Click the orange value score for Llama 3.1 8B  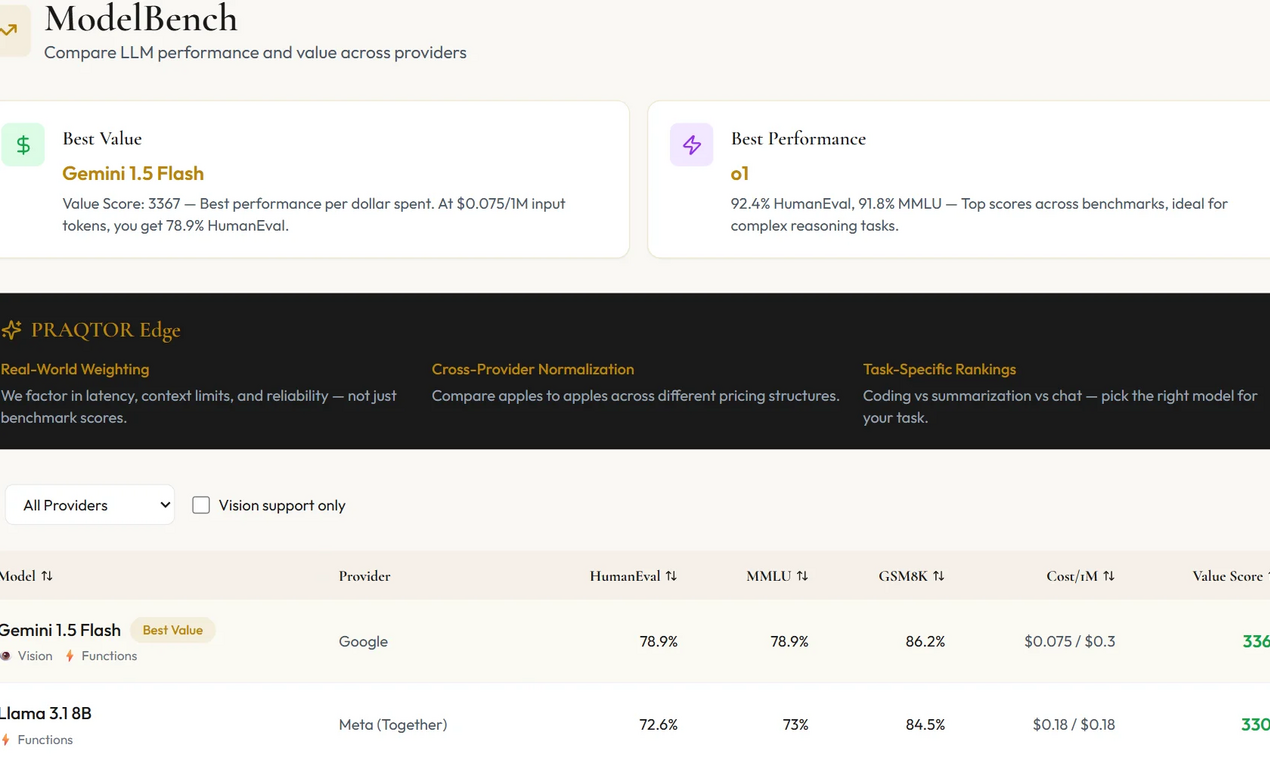(1256, 724)
